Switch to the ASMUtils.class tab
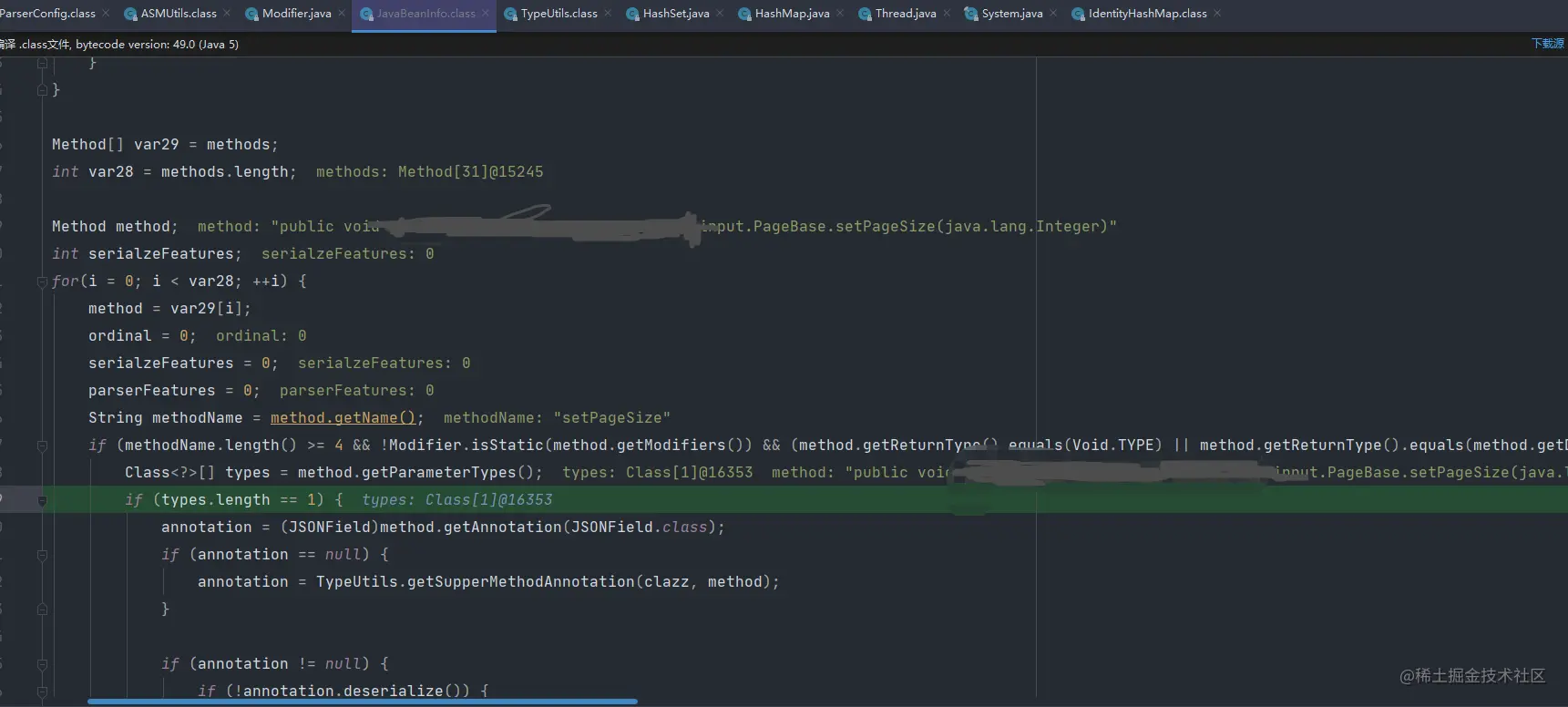 (x=179, y=14)
